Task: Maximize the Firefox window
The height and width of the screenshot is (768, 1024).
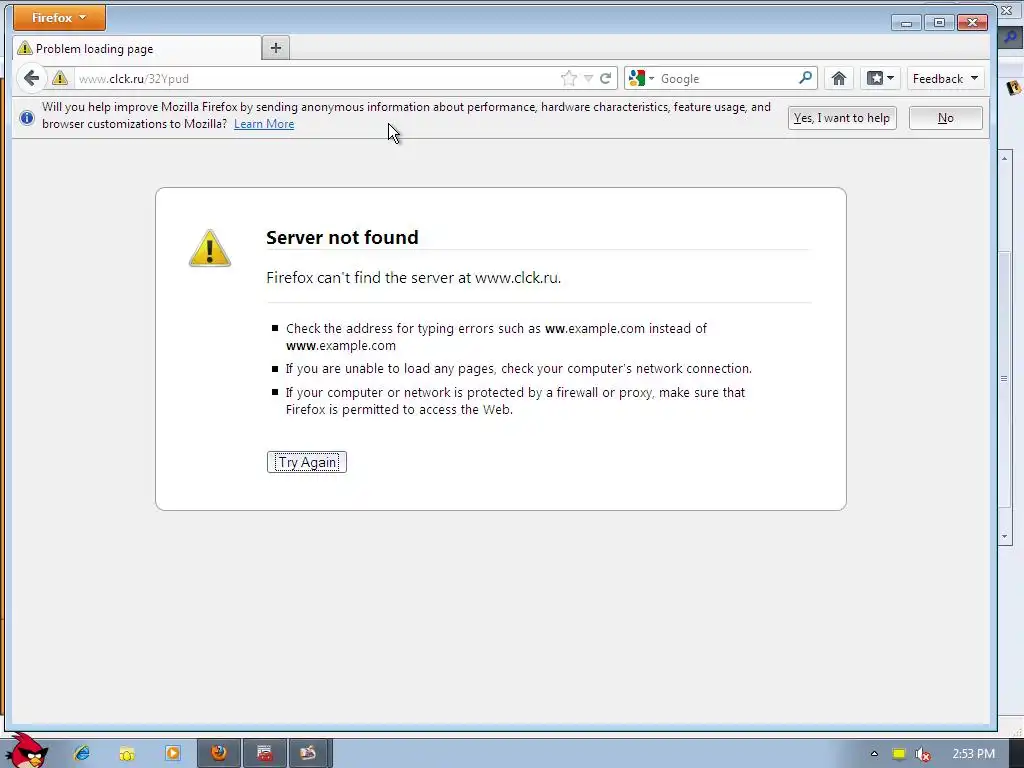Action: [939, 23]
